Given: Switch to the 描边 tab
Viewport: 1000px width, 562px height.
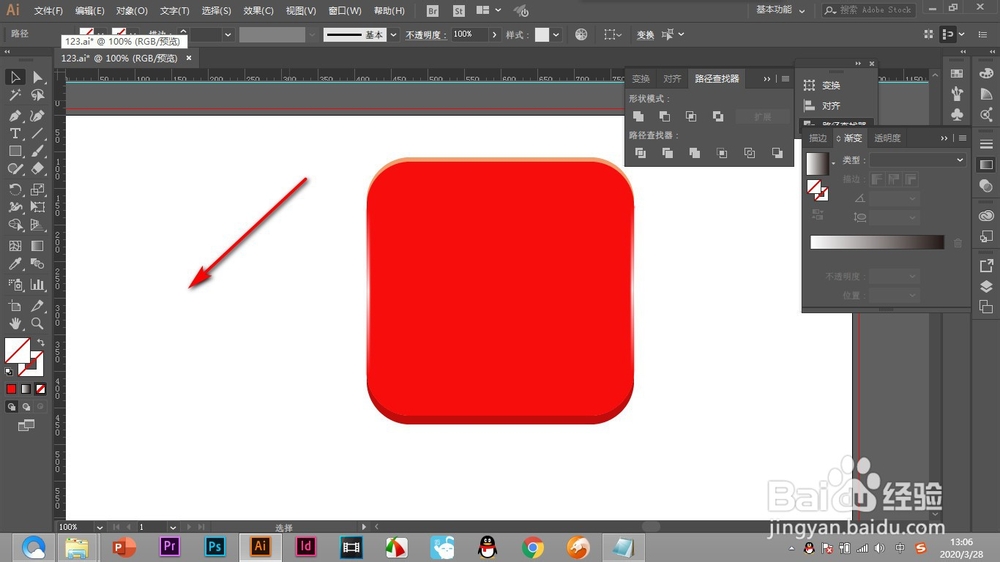Looking at the screenshot, I should coord(818,138).
